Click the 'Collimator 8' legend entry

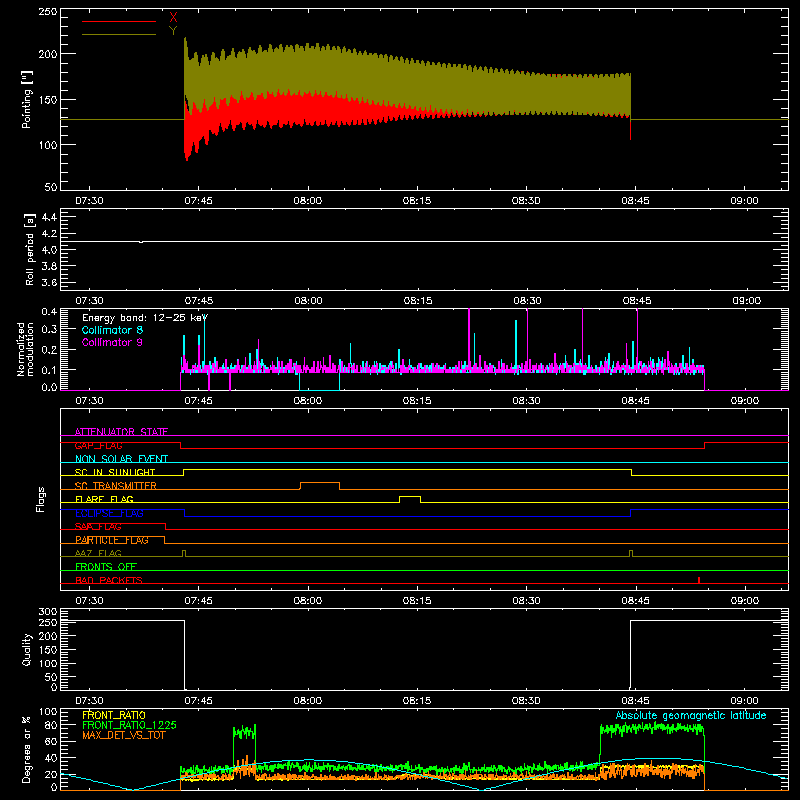112,330
